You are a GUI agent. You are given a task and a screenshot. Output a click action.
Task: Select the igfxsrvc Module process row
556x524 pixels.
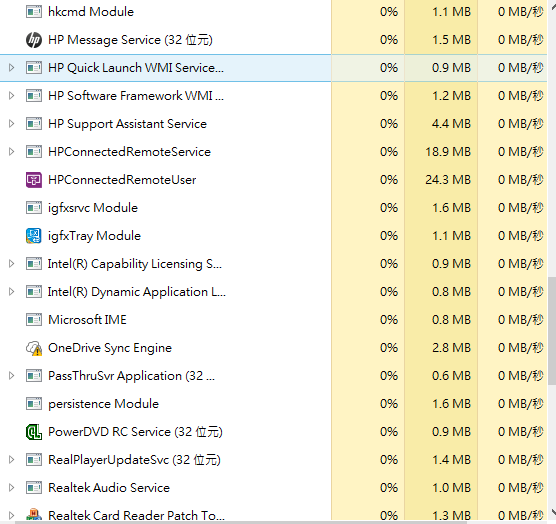[x=273, y=208]
